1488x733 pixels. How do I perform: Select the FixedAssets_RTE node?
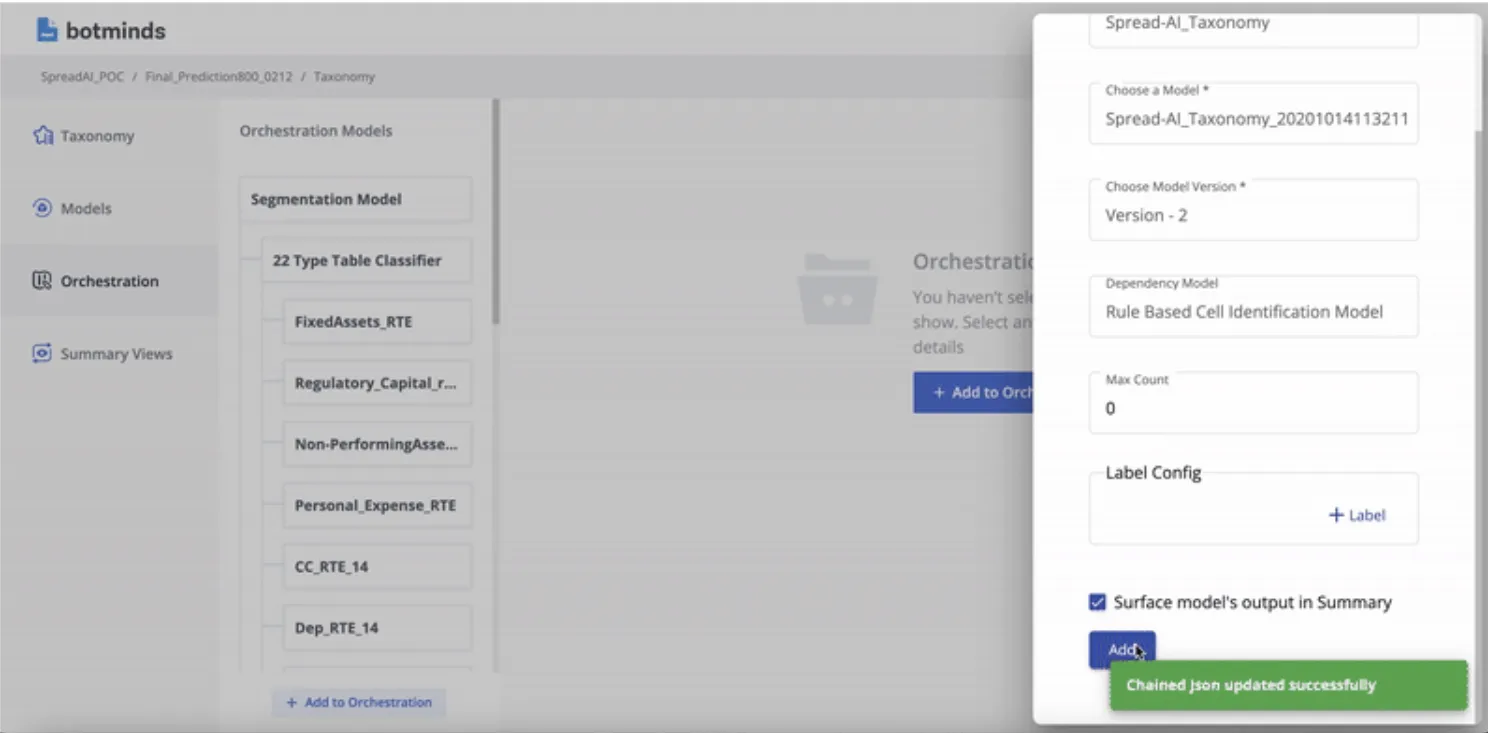click(x=377, y=322)
